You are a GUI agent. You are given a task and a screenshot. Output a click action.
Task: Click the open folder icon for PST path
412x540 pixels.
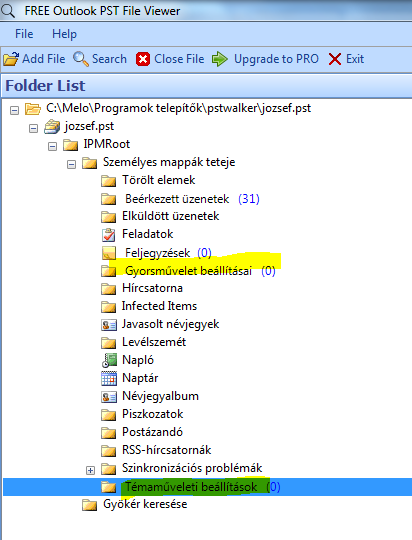[x=33, y=109]
